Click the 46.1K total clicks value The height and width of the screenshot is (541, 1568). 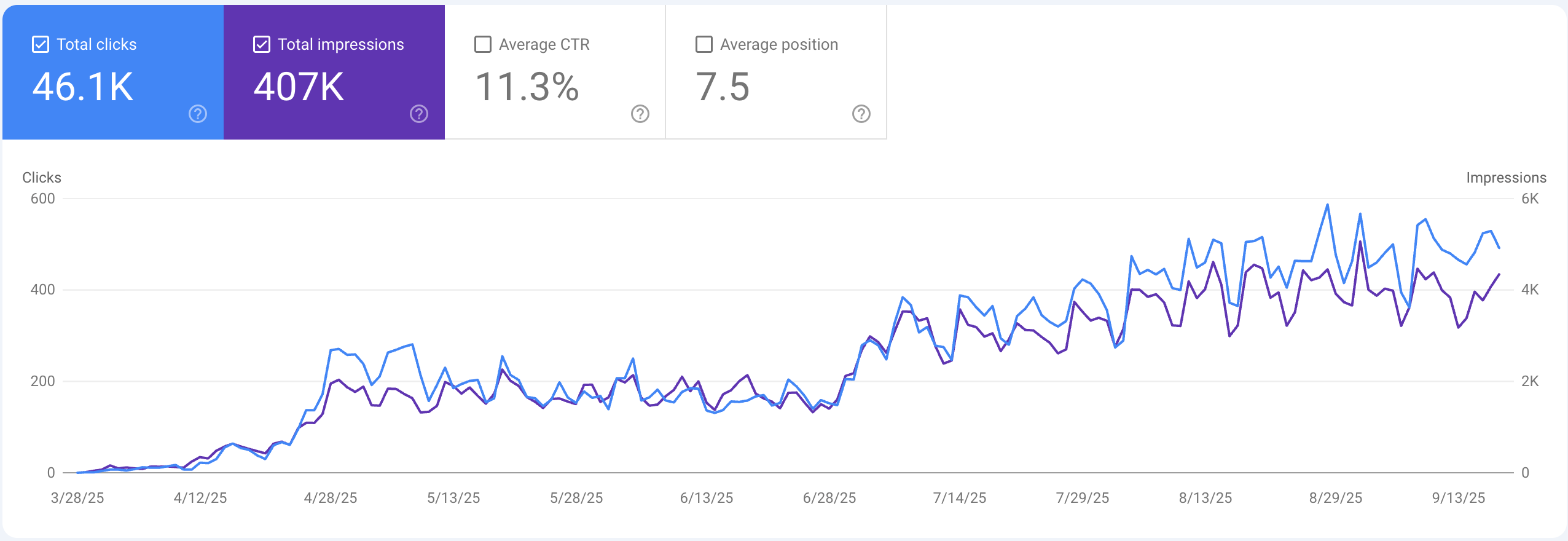tap(83, 87)
